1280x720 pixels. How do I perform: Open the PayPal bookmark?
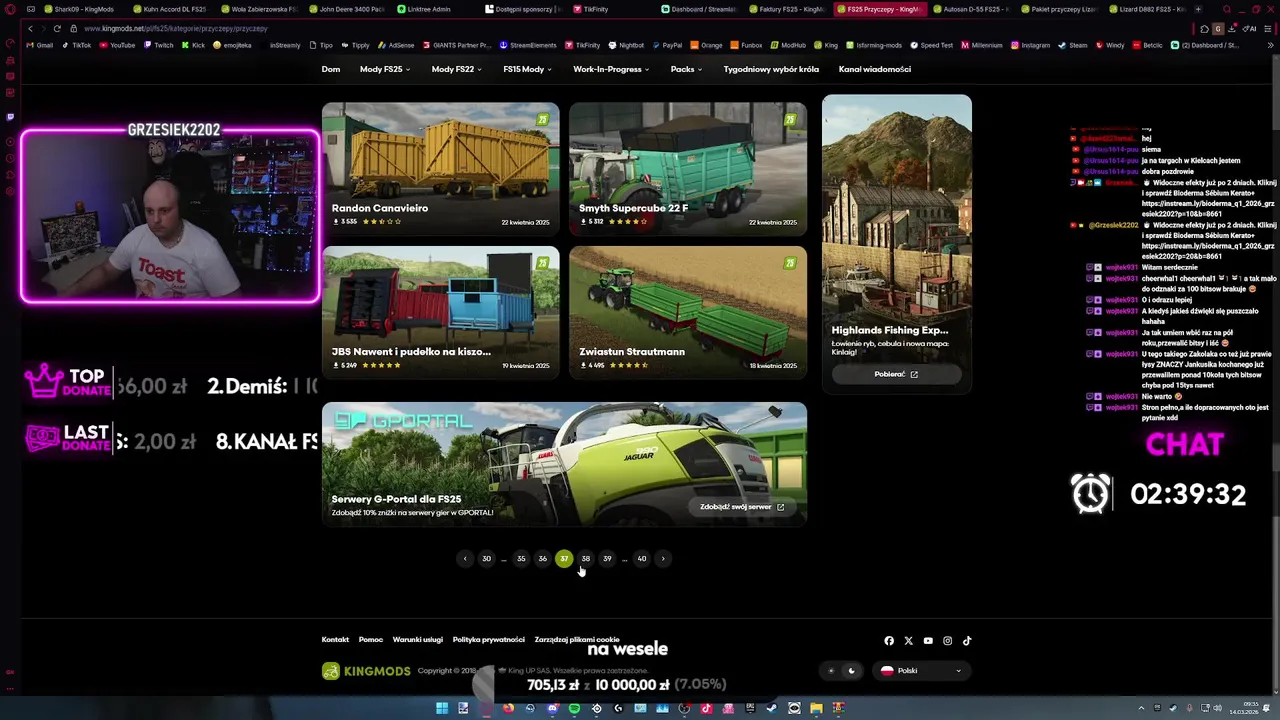coord(666,45)
